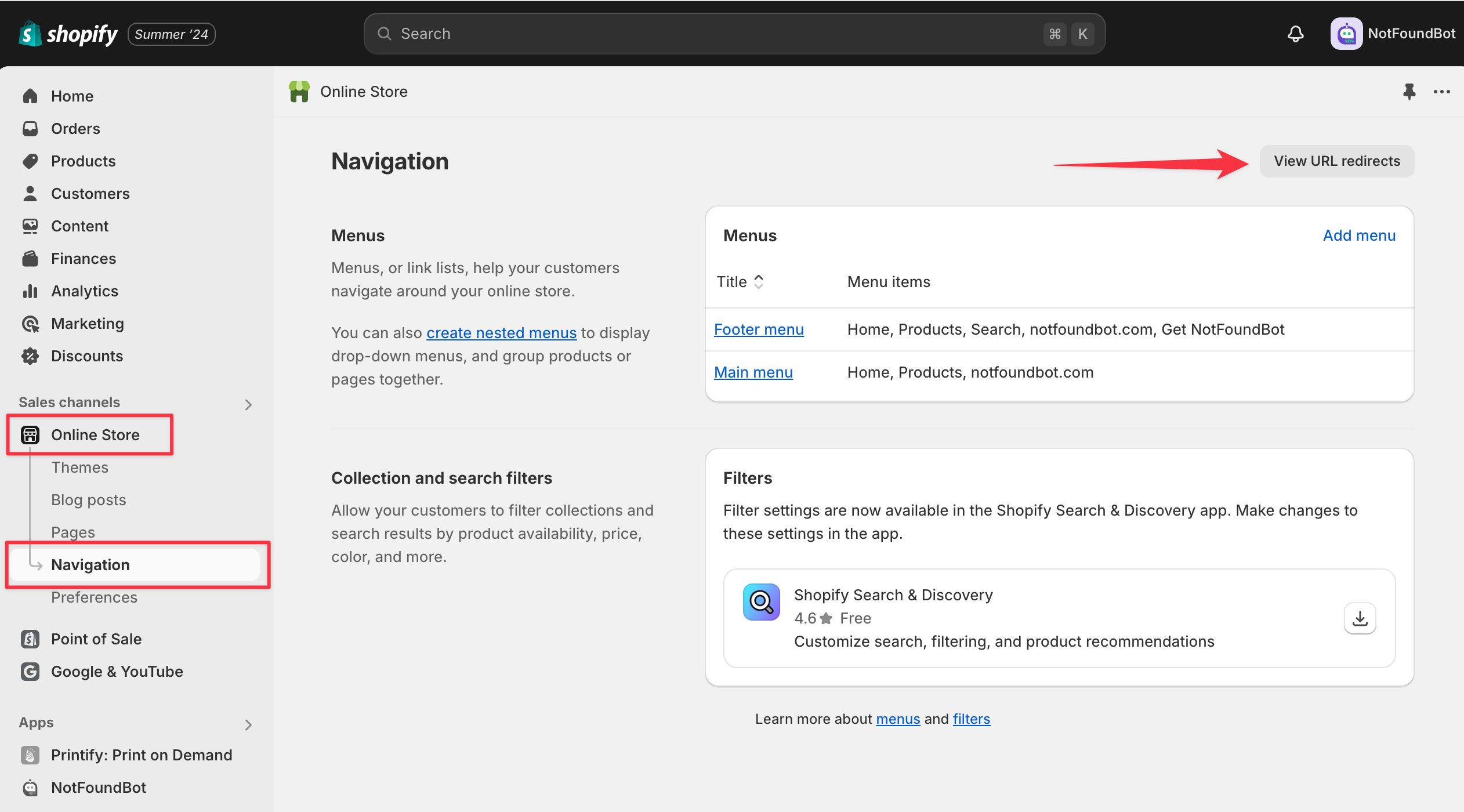
Task: Open Customers in sidebar
Action: tap(90, 193)
